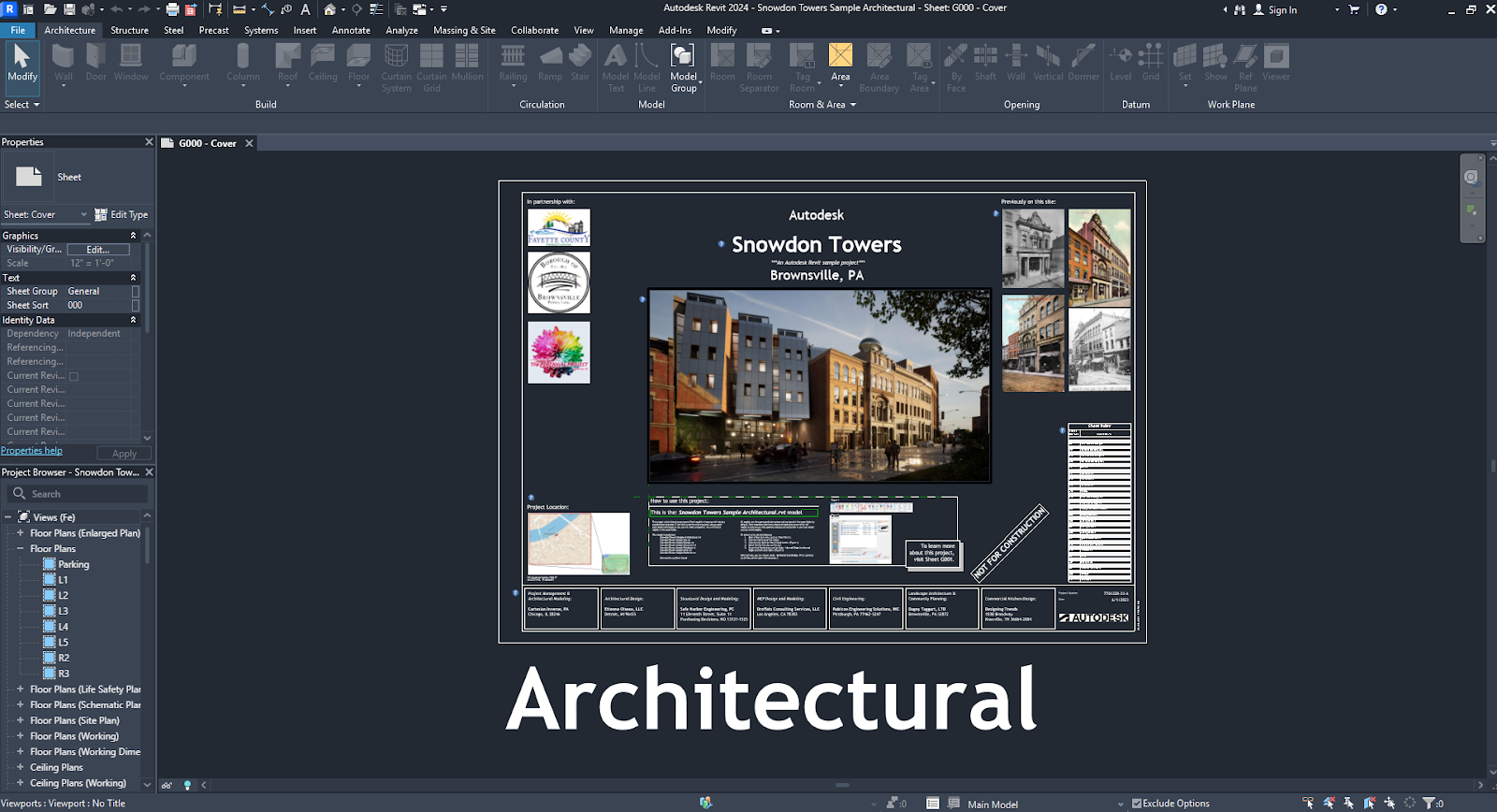Toggle the Exclude Options checkbox
Screen dimensions: 1497x812
click(x=1137, y=803)
